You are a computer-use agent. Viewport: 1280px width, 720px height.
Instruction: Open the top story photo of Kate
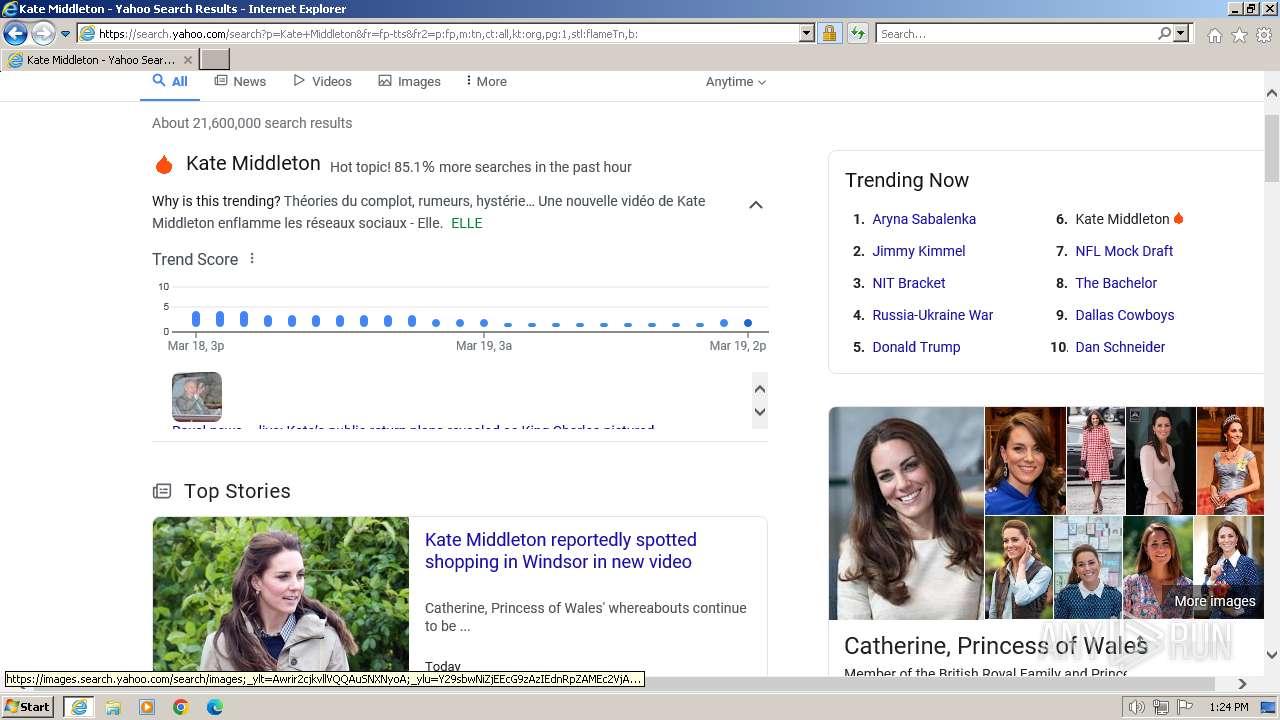click(281, 594)
